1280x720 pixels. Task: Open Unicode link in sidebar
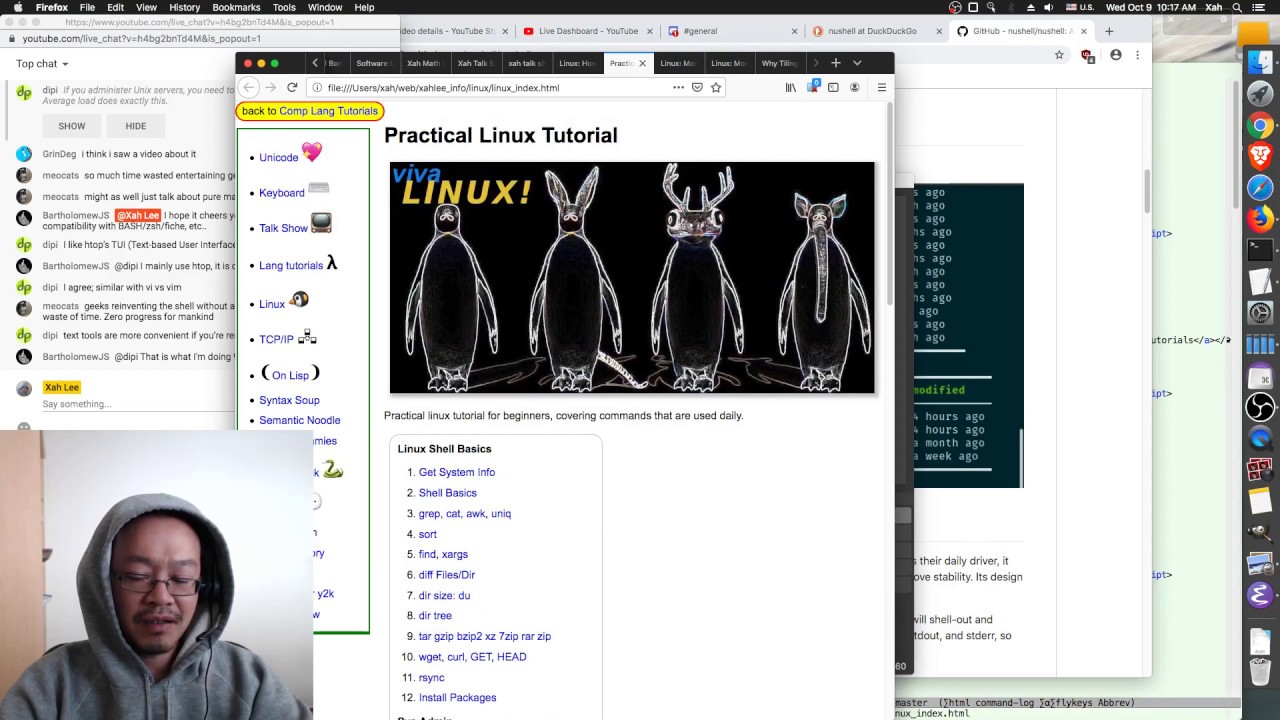click(279, 157)
